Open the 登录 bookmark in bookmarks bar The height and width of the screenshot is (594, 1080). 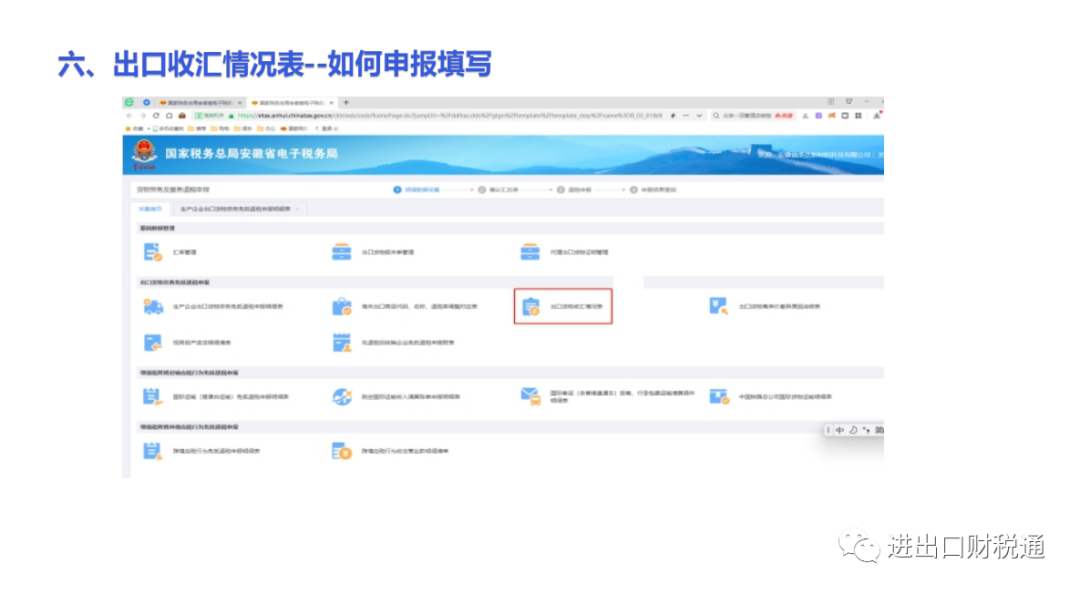[326, 129]
